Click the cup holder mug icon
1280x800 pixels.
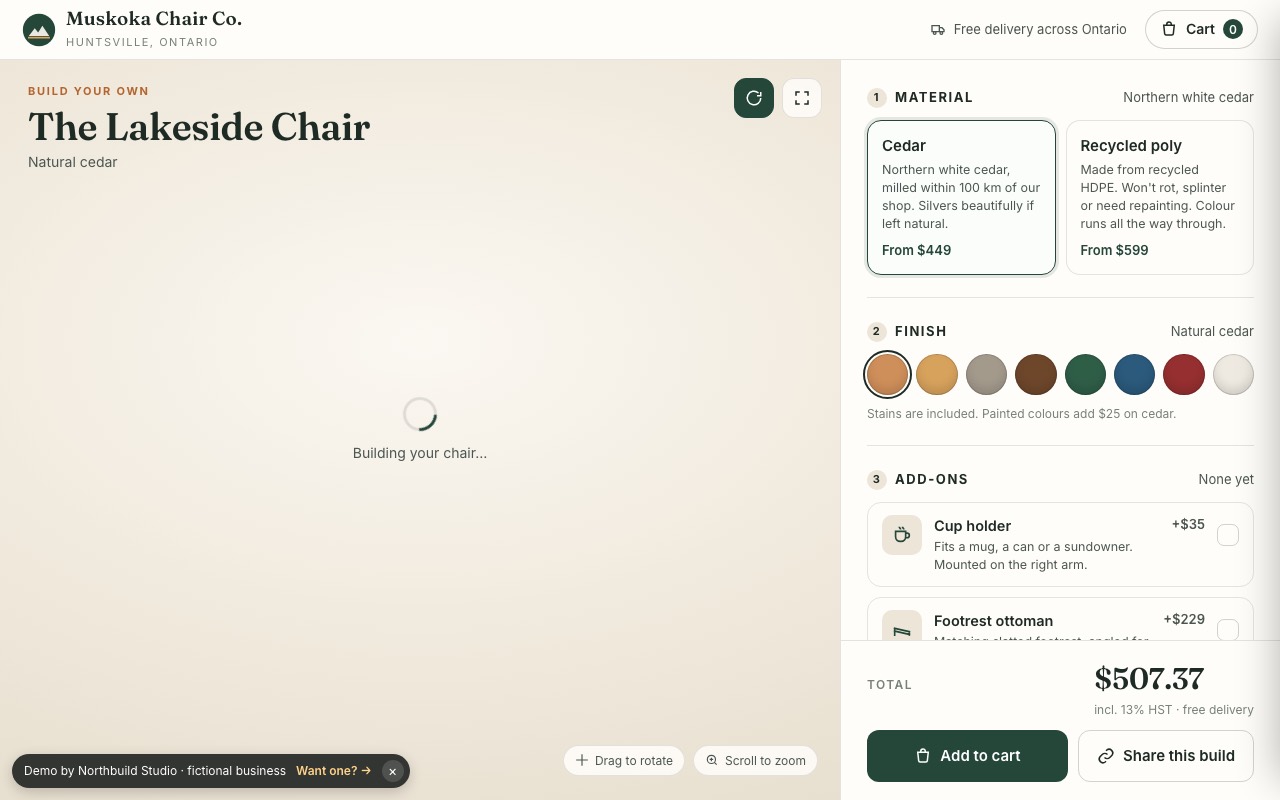pos(902,535)
